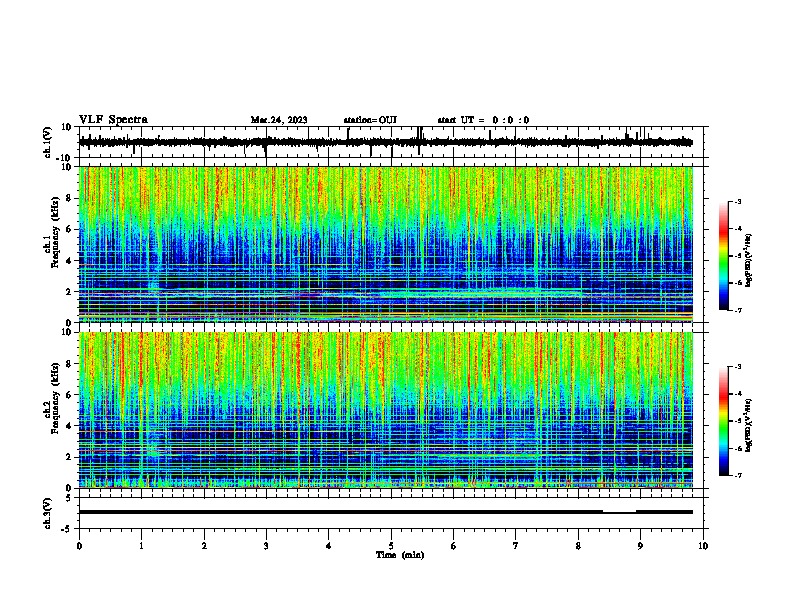This screenshot has width=792, height=612.
Task: Click the time axis tick label "7"
Action: pyautogui.click(x=516, y=546)
